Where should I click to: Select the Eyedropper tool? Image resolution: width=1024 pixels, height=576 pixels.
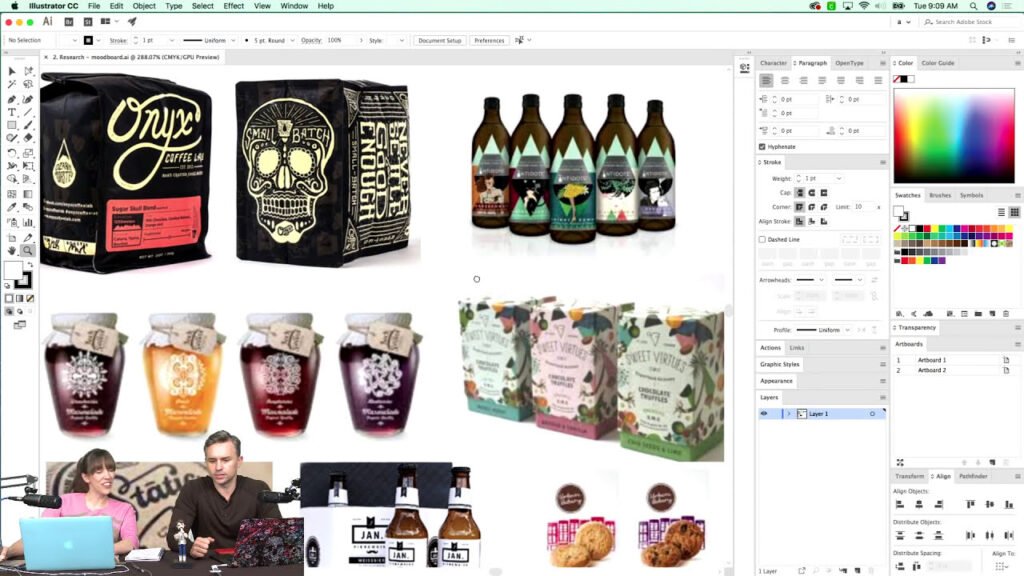pyautogui.click(x=12, y=207)
